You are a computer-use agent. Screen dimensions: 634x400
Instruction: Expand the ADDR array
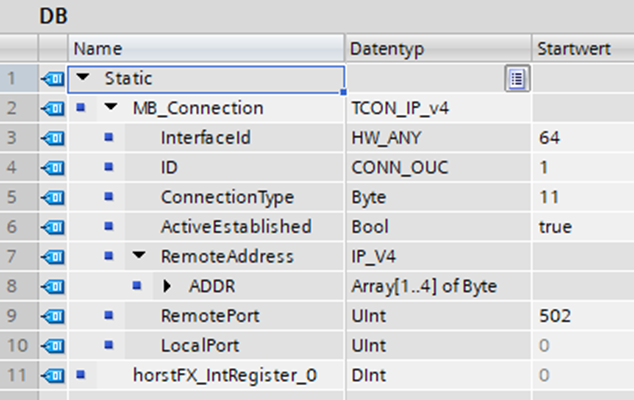[167, 287]
